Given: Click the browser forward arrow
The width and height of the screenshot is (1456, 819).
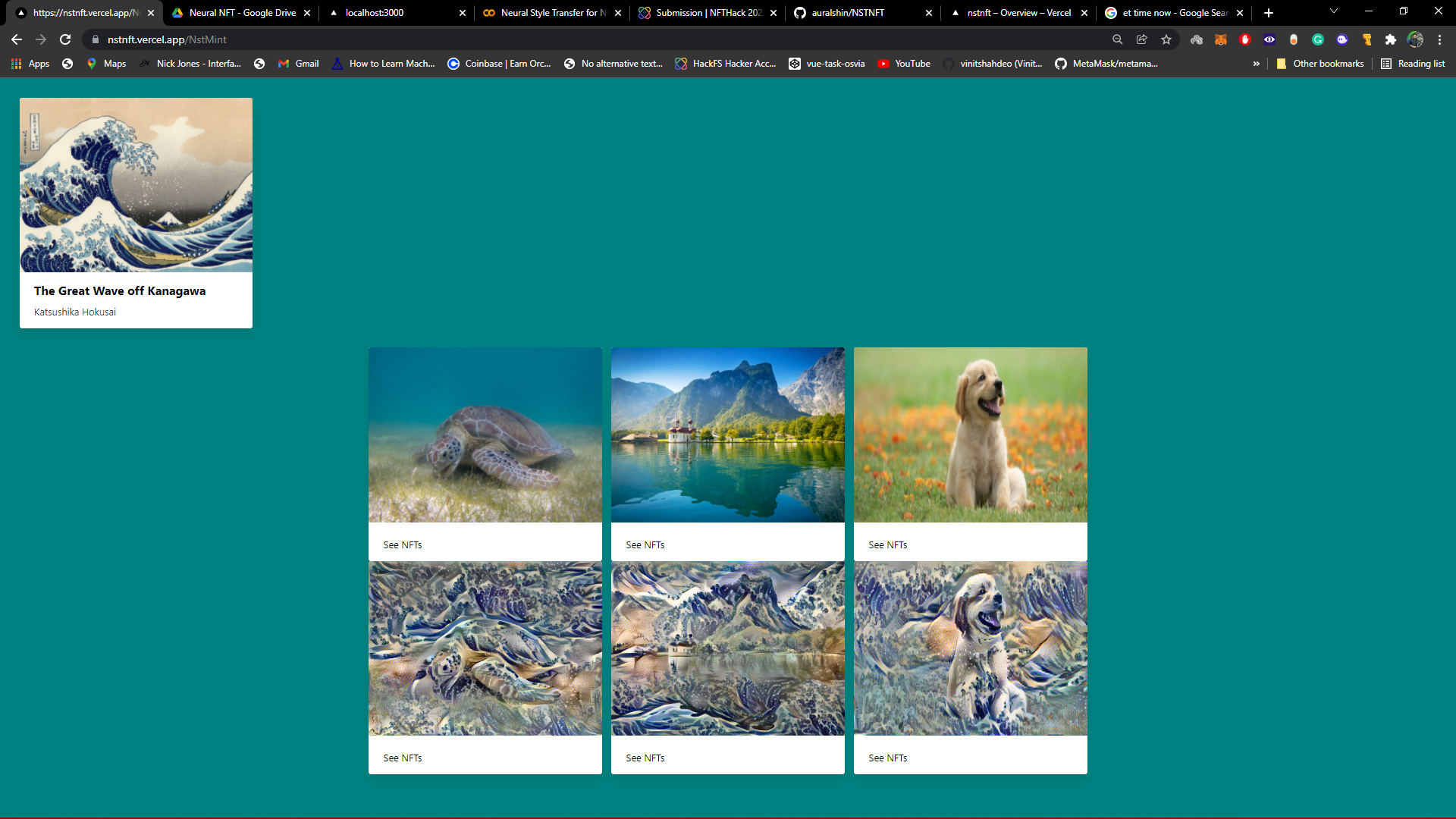Looking at the screenshot, I should tap(41, 39).
